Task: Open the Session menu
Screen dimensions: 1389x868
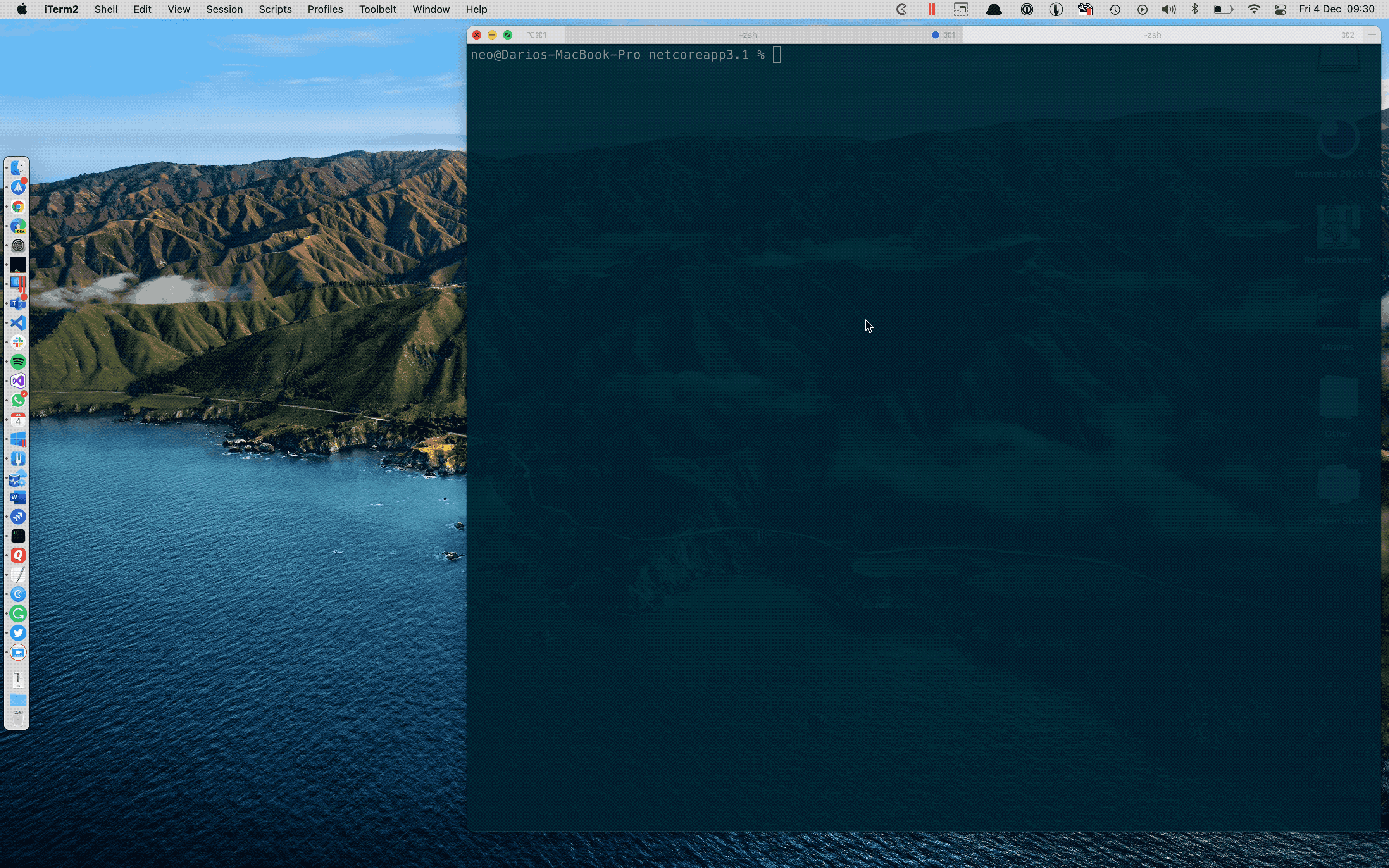Action: point(224,9)
